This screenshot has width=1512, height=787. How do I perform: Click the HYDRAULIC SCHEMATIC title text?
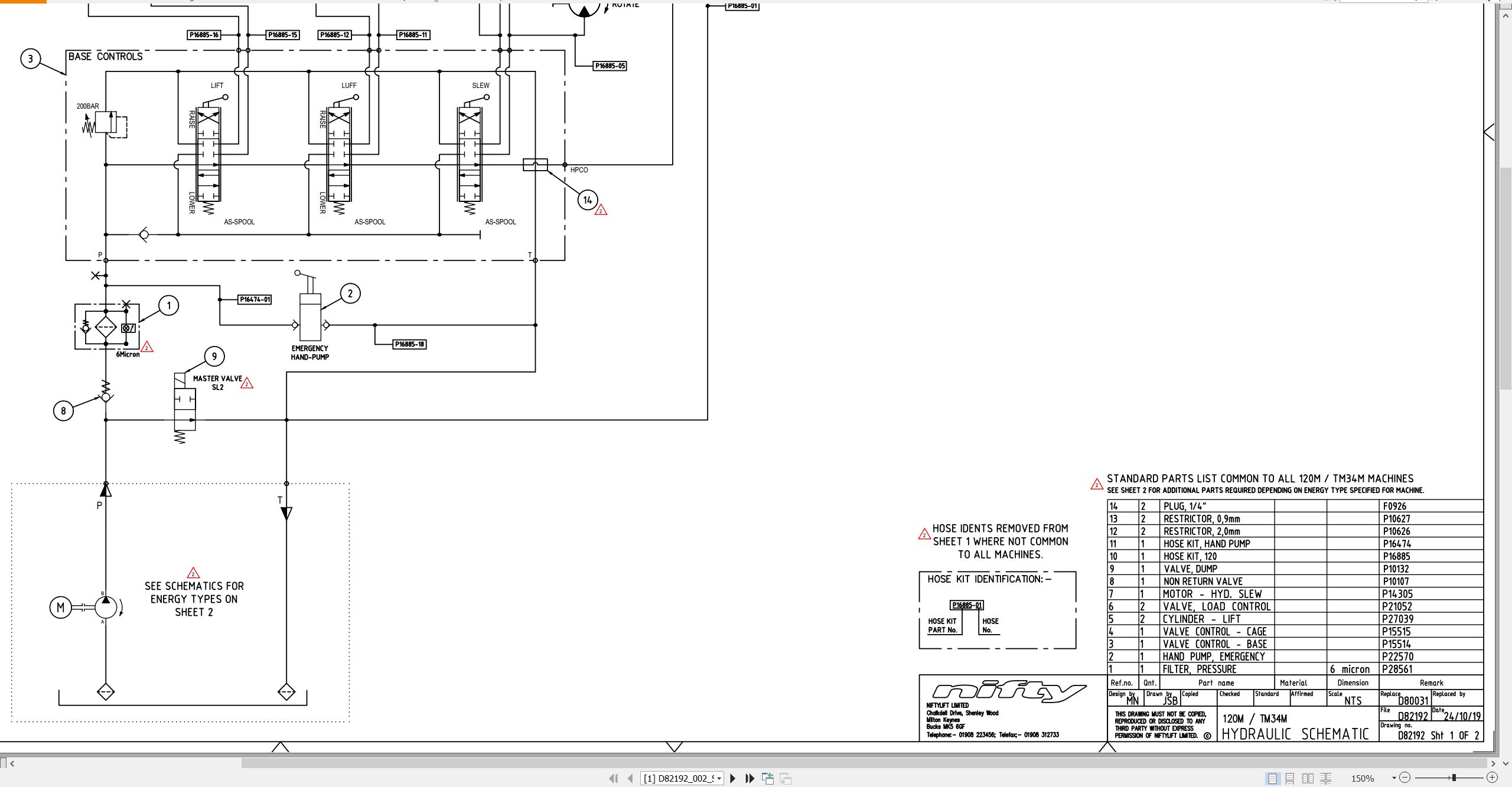[1295, 734]
